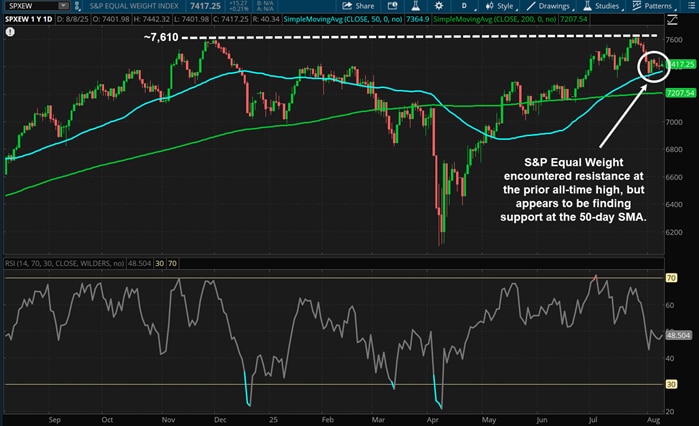This screenshot has width=699, height=426.
Task: Click the 6200 price axis label
Action: pyautogui.click(x=674, y=232)
